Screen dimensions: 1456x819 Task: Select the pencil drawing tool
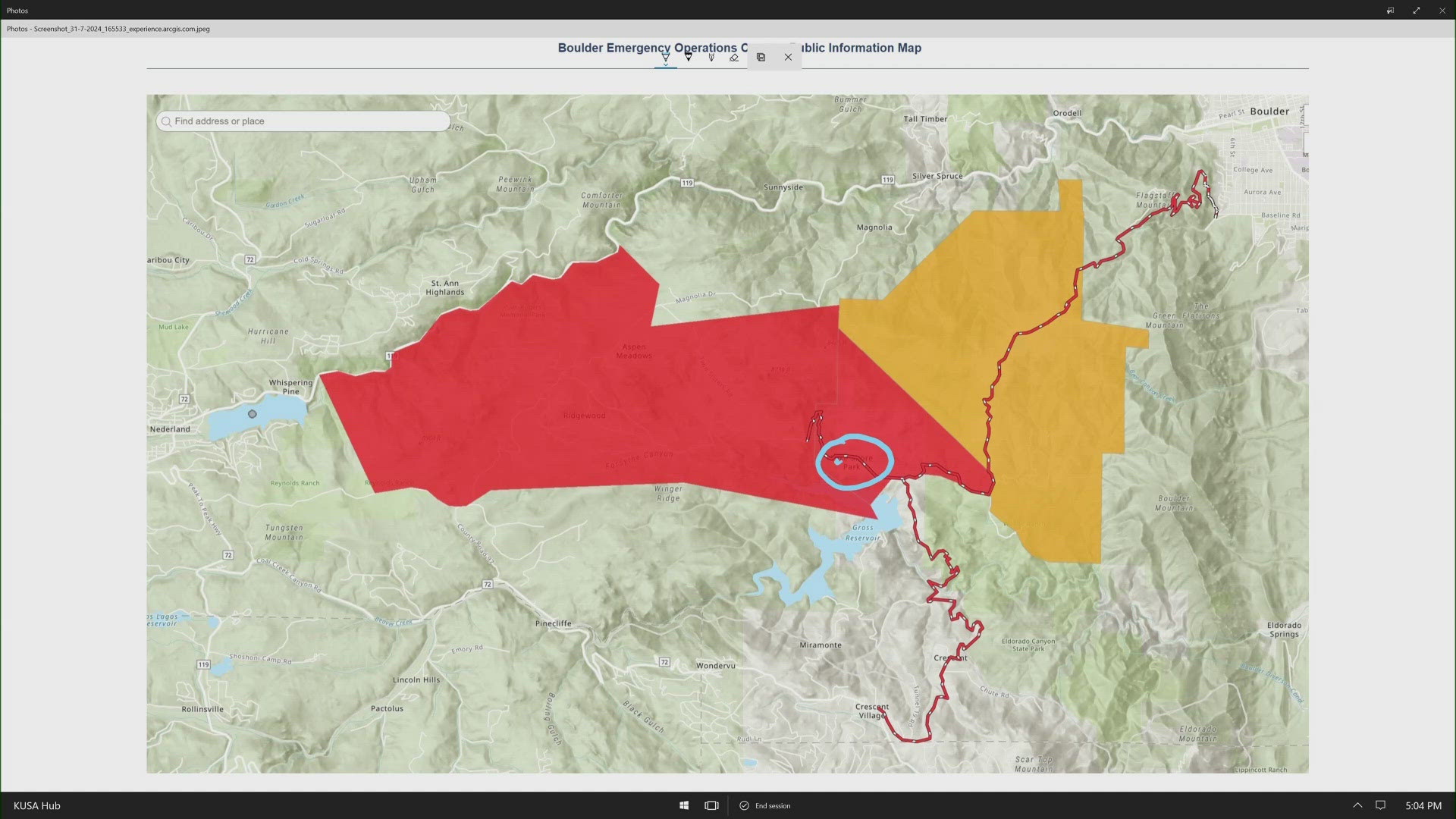711,57
